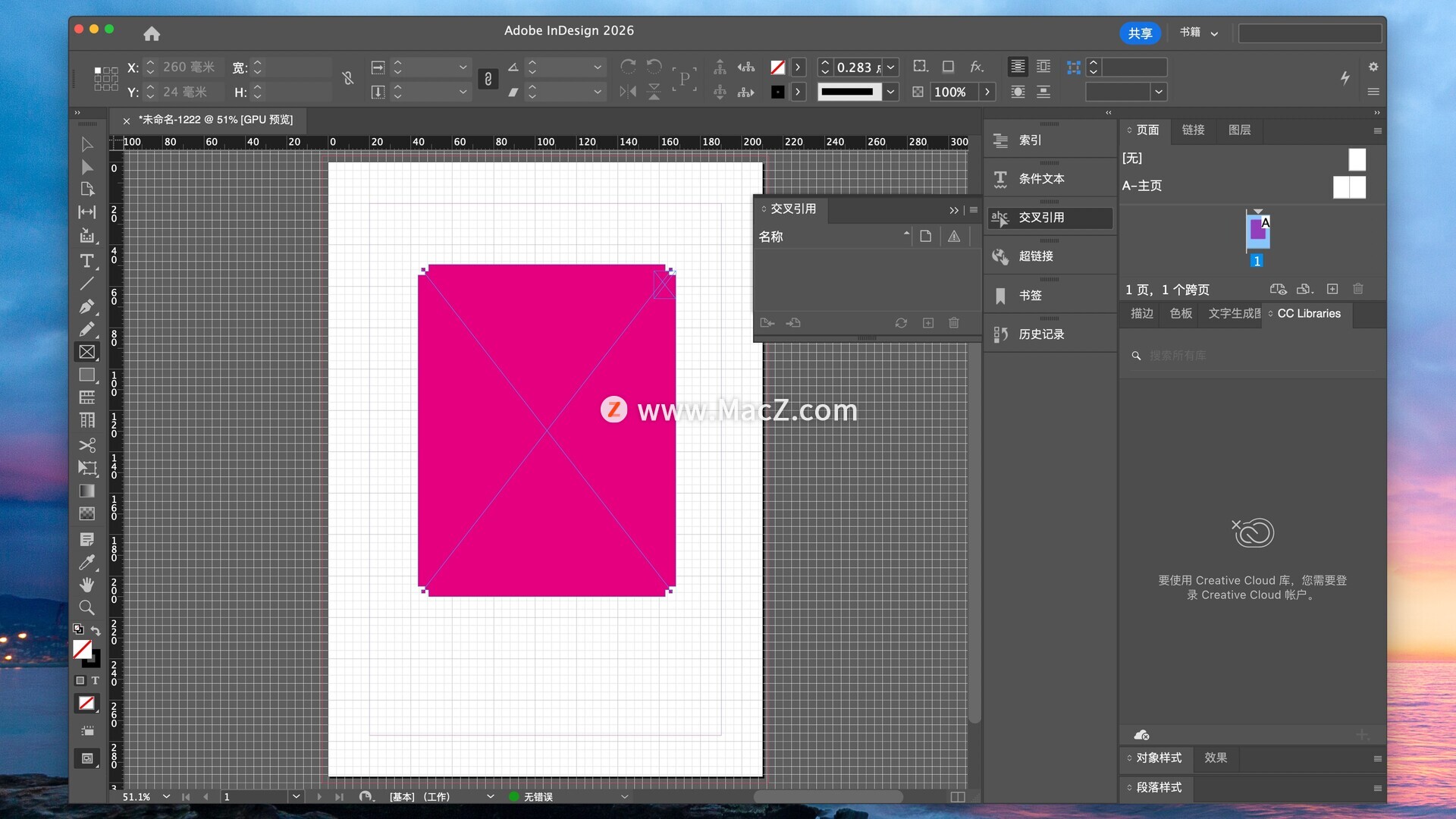Switch to the 色板 tab

coord(1181,313)
